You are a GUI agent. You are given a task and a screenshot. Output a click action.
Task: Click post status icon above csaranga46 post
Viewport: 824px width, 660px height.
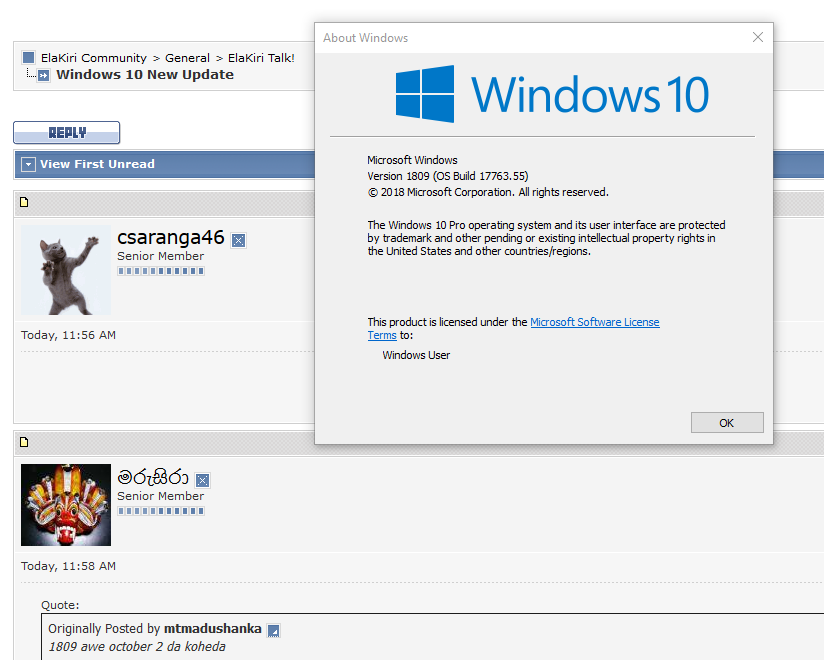coord(24,202)
